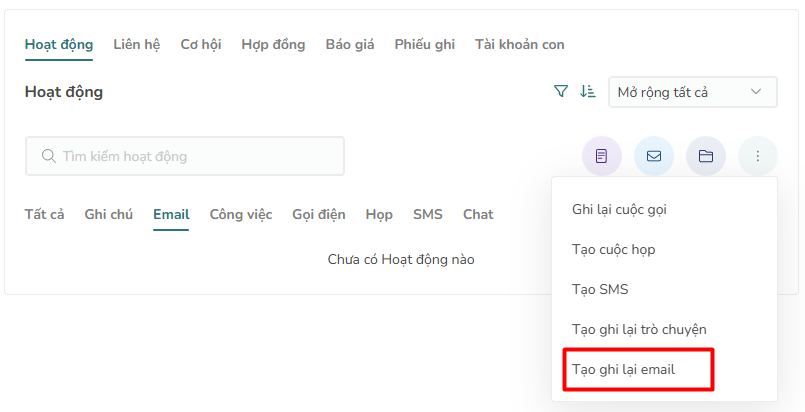The image size is (805, 412).
Task: Compose email using the envelope icon
Action: click(654, 156)
